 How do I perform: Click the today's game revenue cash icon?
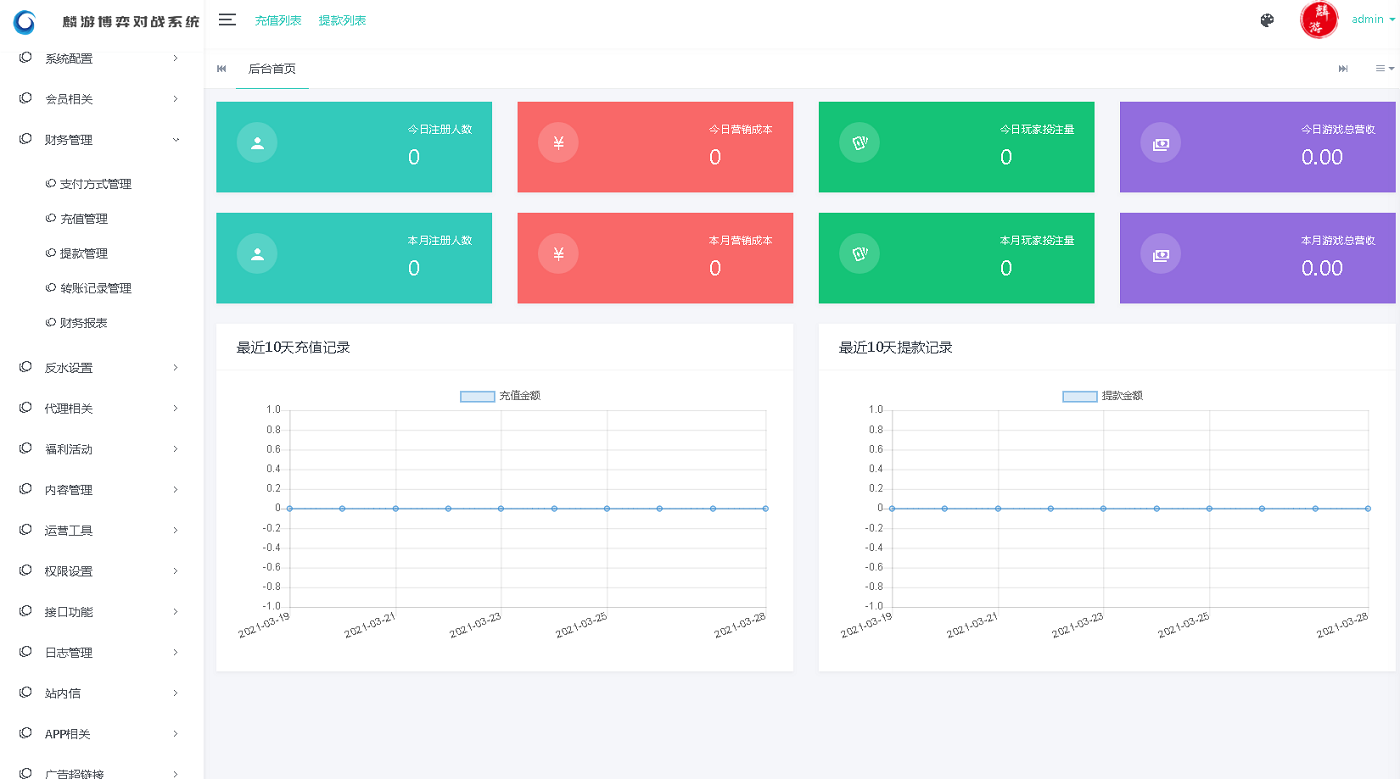coord(1160,143)
